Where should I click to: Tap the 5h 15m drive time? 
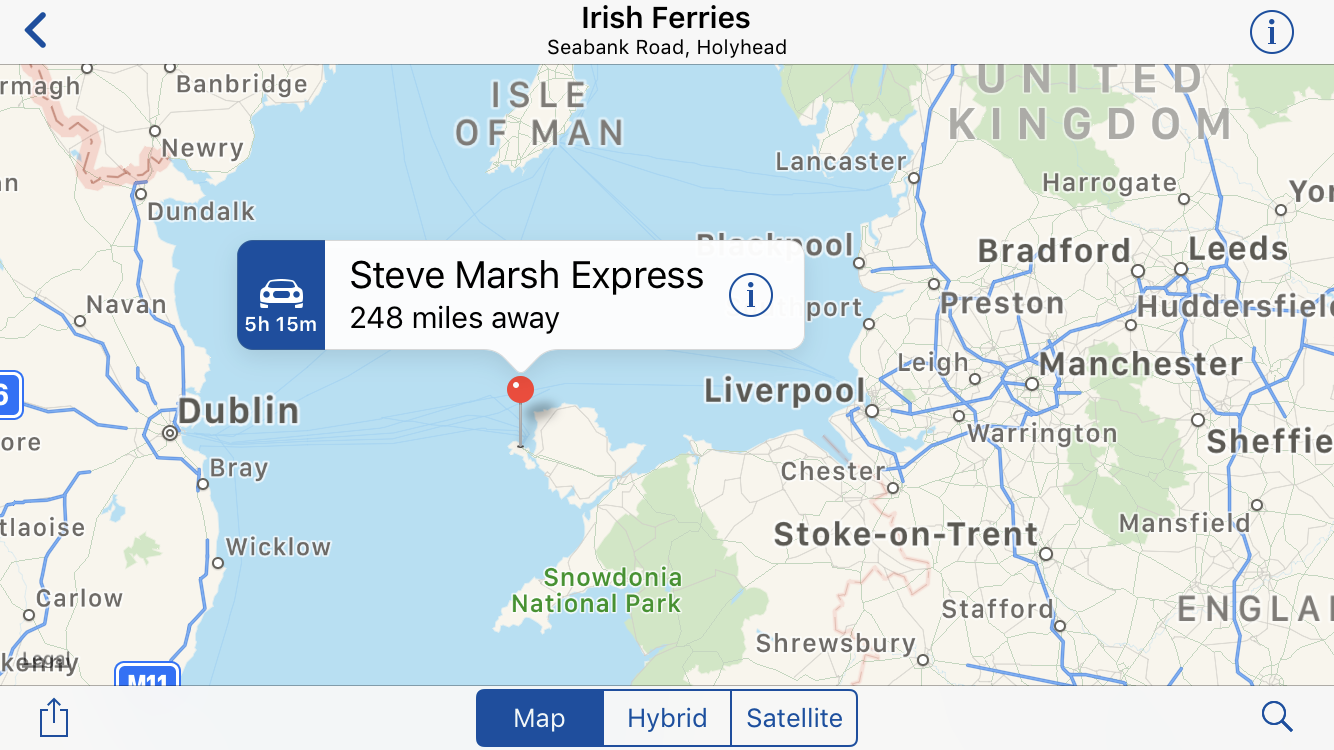point(281,325)
